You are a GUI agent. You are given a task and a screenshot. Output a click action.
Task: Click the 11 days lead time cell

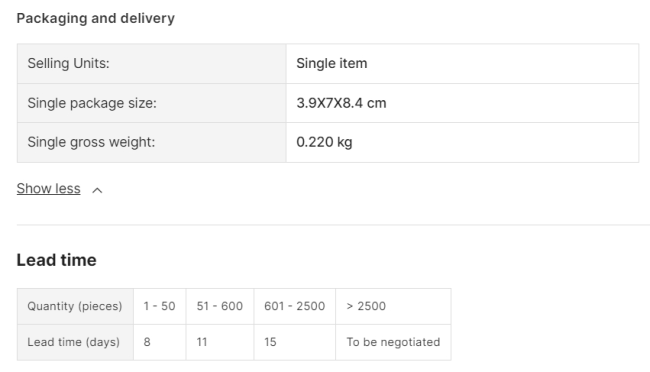coord(220,342)
